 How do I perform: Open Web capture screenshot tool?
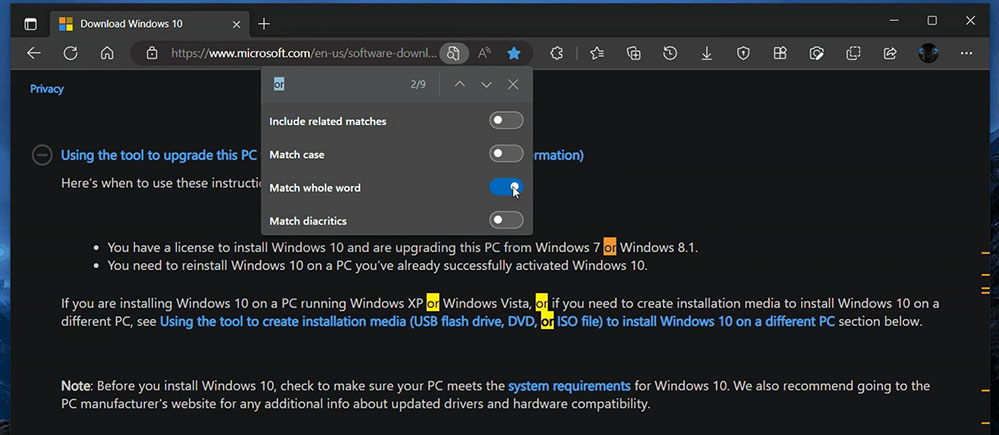point(817,53)
